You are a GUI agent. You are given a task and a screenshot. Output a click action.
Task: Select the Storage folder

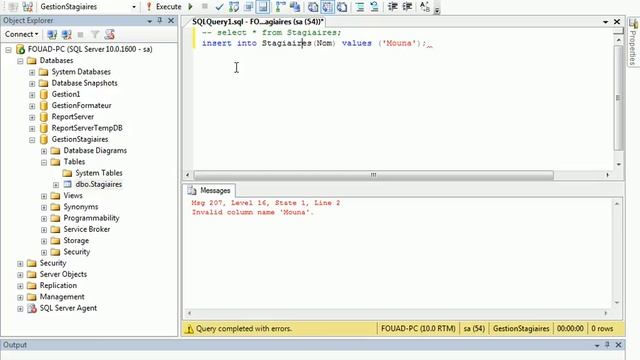(76, 240)
